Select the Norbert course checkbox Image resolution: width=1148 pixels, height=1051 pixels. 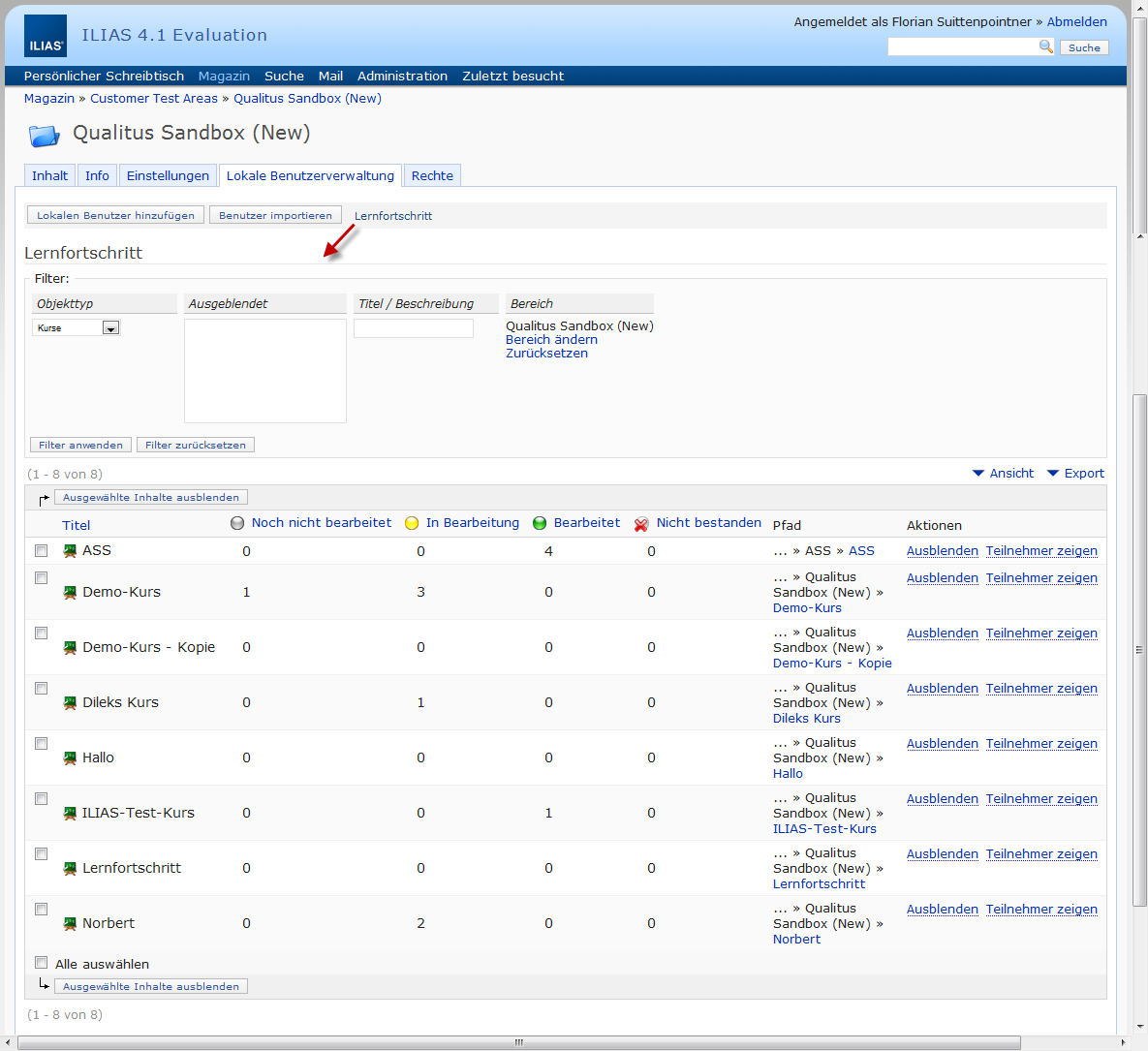[41, 910]
